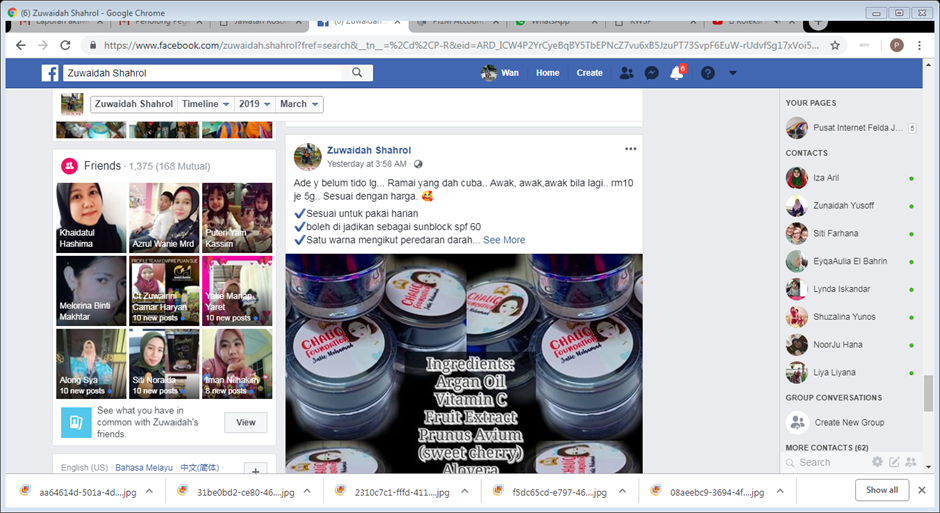The image size is (940, 513).
Task: Close the downloads bar
Action: coord(922,490)
